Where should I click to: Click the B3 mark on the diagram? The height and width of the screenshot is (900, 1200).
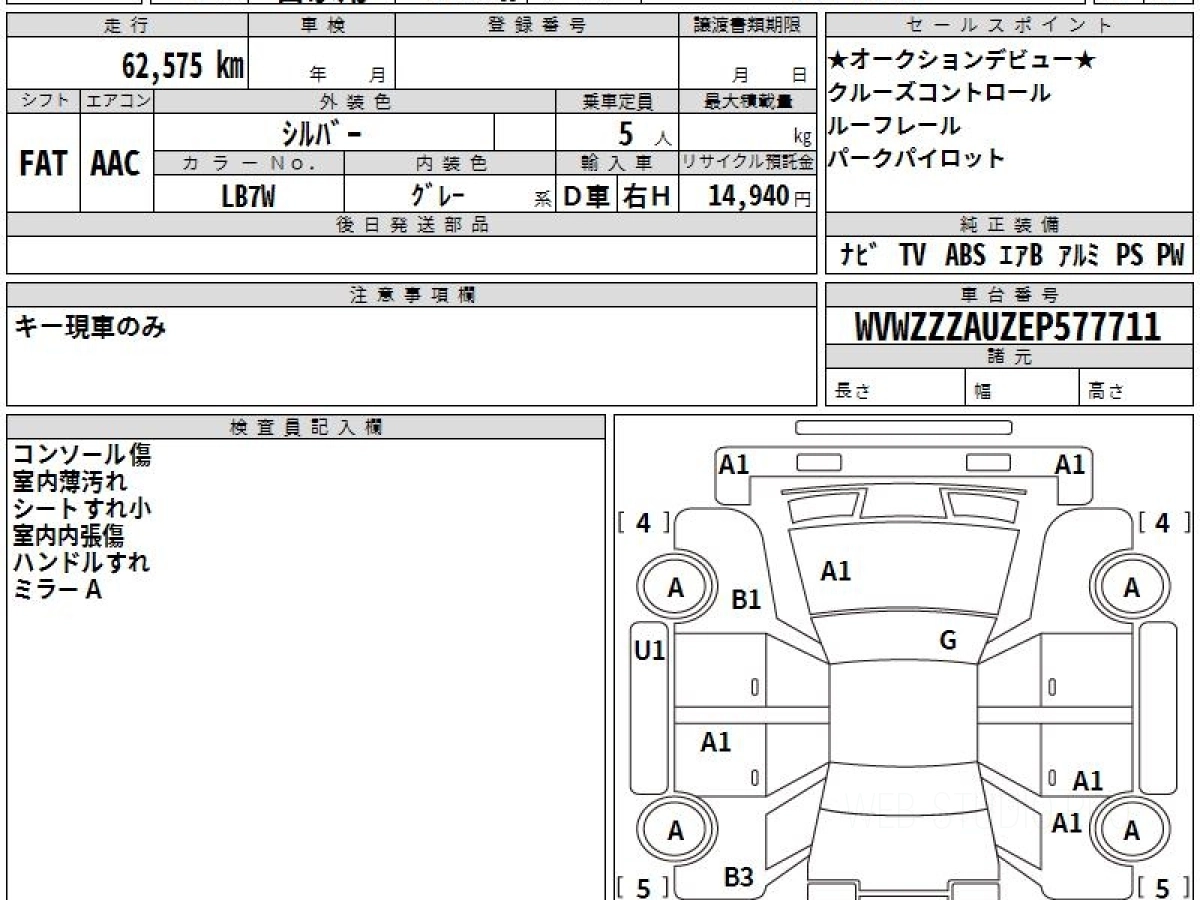[x=738, y=878]
